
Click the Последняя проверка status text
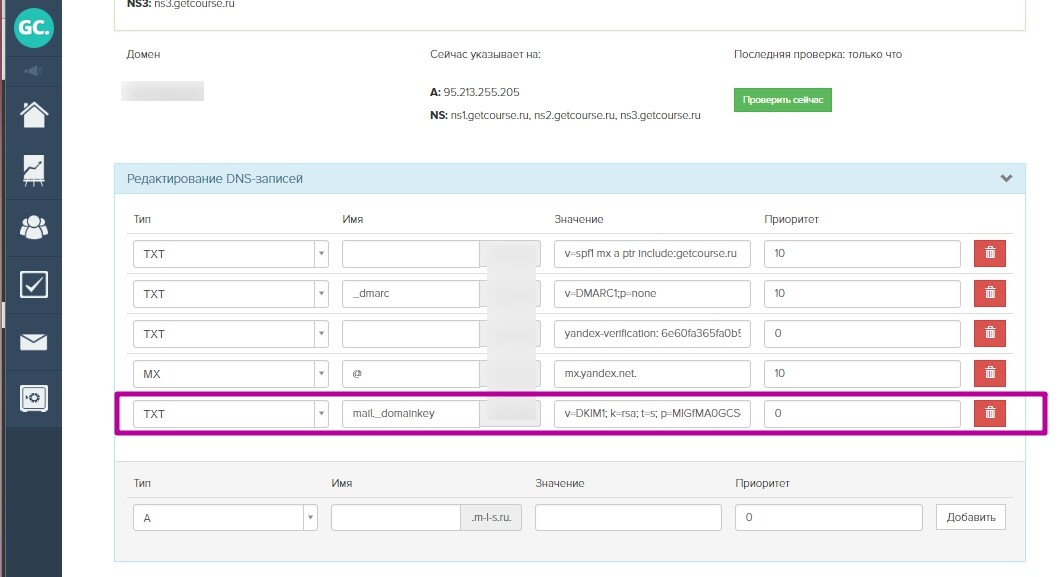(818, 54)
